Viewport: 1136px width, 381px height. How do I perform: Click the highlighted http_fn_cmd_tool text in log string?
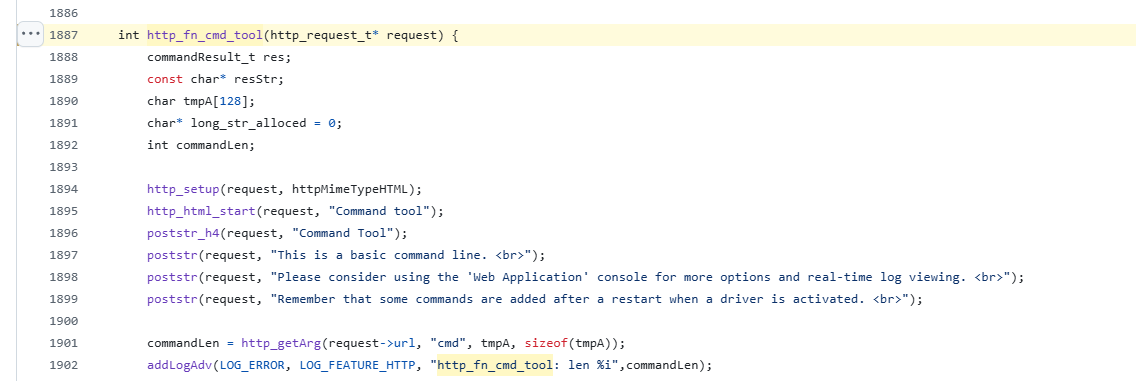pos(496,366)
